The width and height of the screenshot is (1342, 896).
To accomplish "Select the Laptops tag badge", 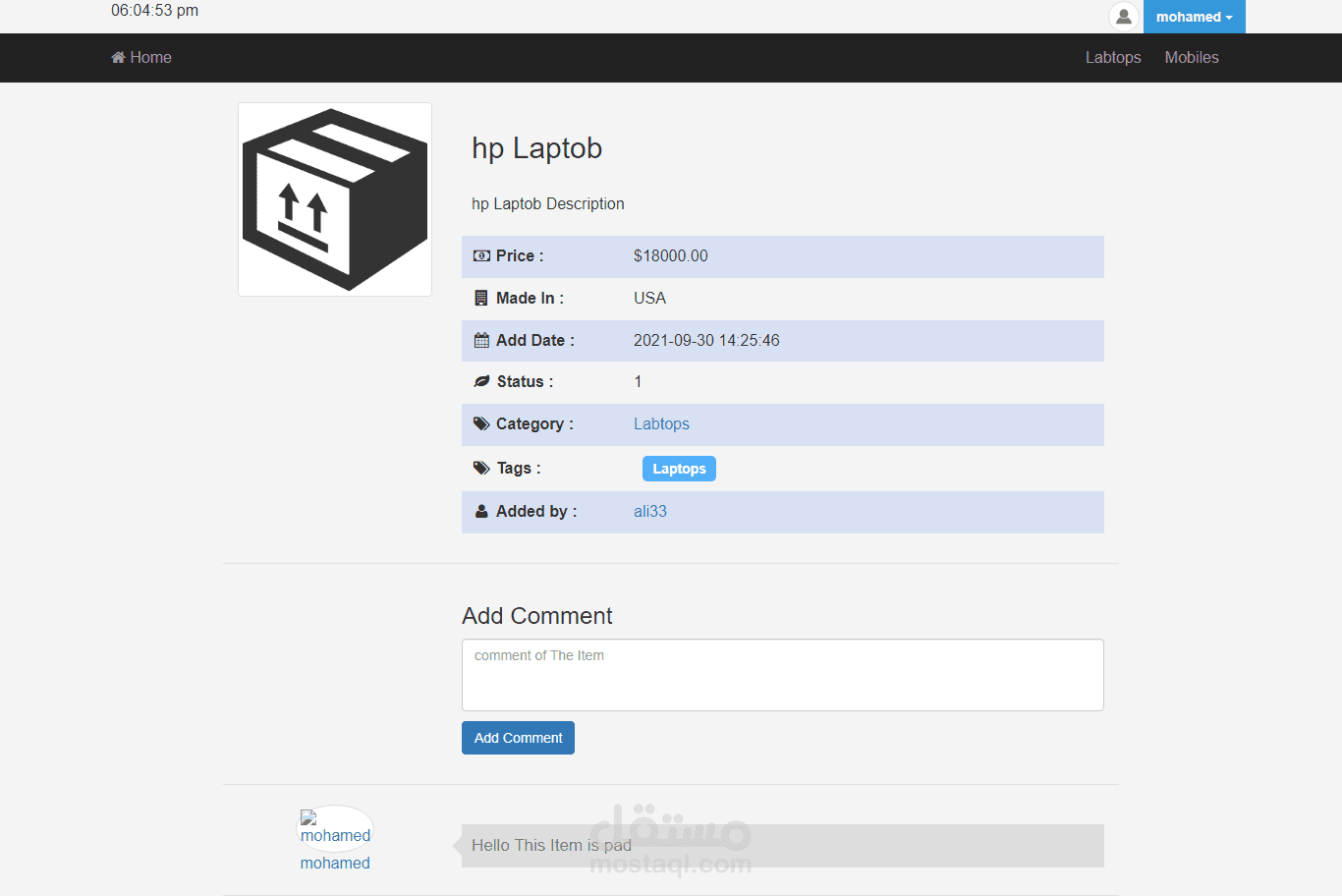I will (x=679, y=469).
